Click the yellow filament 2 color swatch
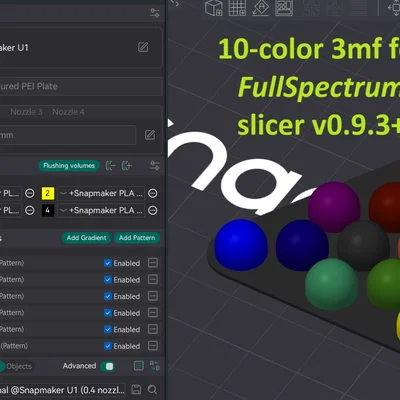The image size is (400, 400). click(48, 193)
